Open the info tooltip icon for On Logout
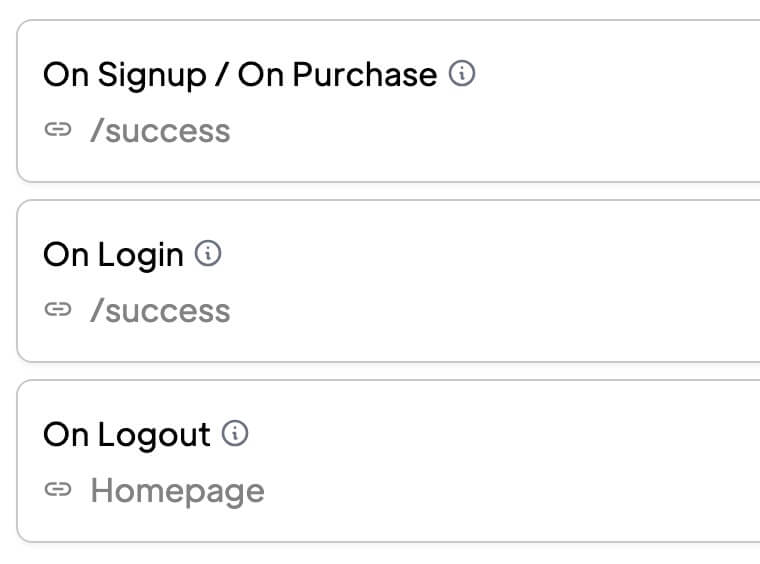Screen dimensions: 760x564 [x=235, y=434]
